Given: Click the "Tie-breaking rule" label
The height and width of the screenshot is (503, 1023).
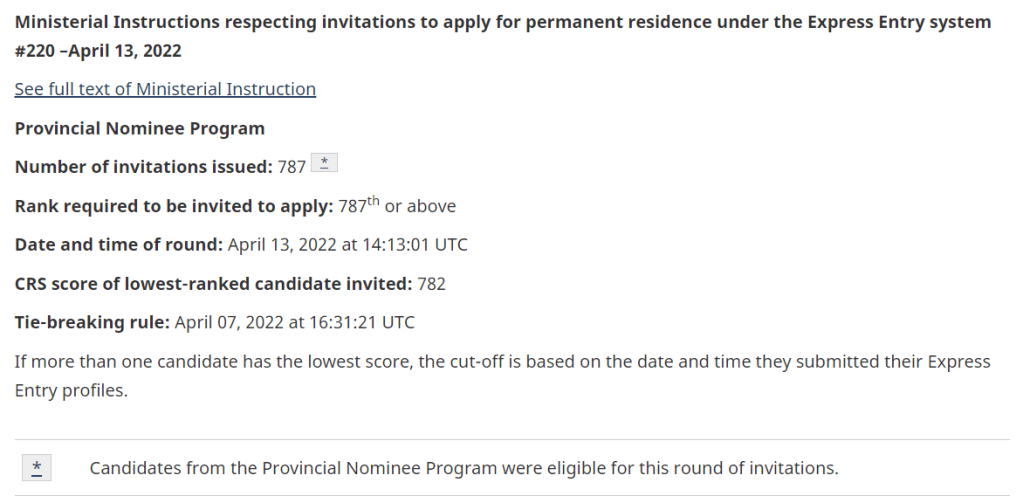Looking at the screenshot, I should click(91, 322).
